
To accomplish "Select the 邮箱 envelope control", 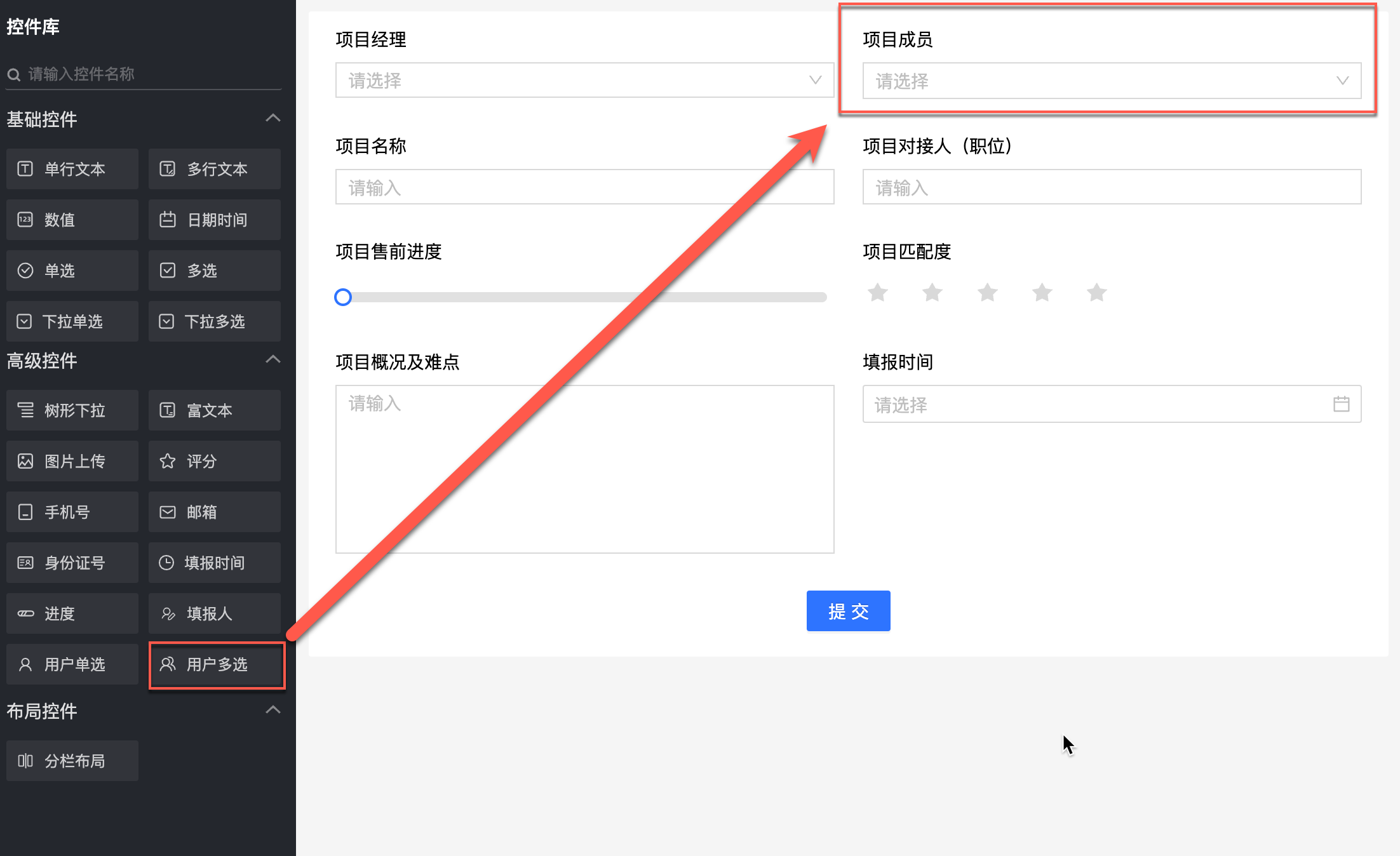I will (x=215, y=512).
